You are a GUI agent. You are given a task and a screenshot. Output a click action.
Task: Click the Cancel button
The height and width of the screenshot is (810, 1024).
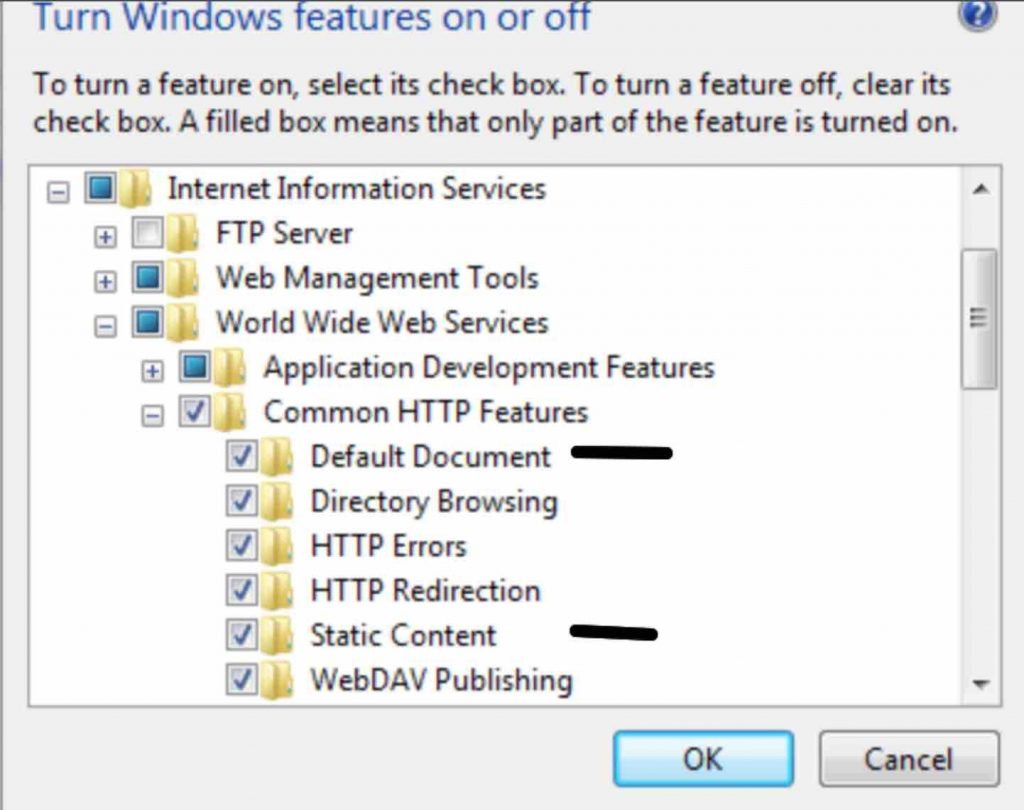pyautogui.click(x=908, y=758)
